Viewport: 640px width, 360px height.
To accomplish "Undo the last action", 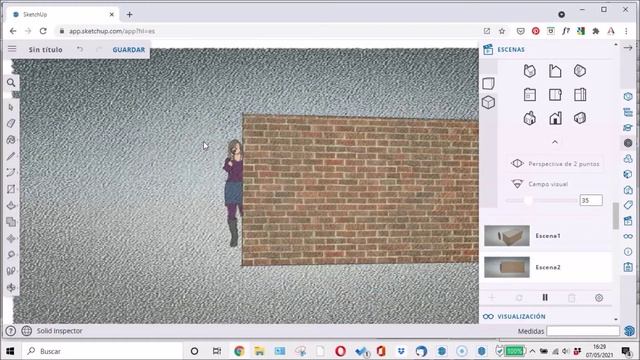I will pos(80,49).
